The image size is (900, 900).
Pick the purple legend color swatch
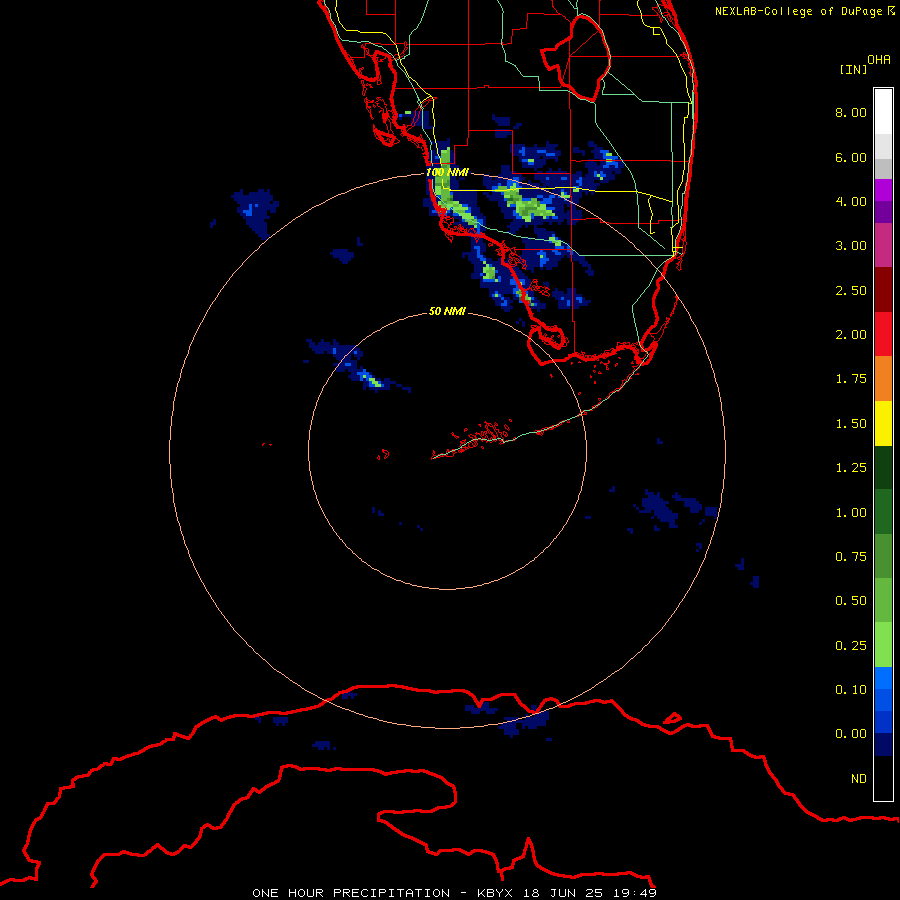883,190
